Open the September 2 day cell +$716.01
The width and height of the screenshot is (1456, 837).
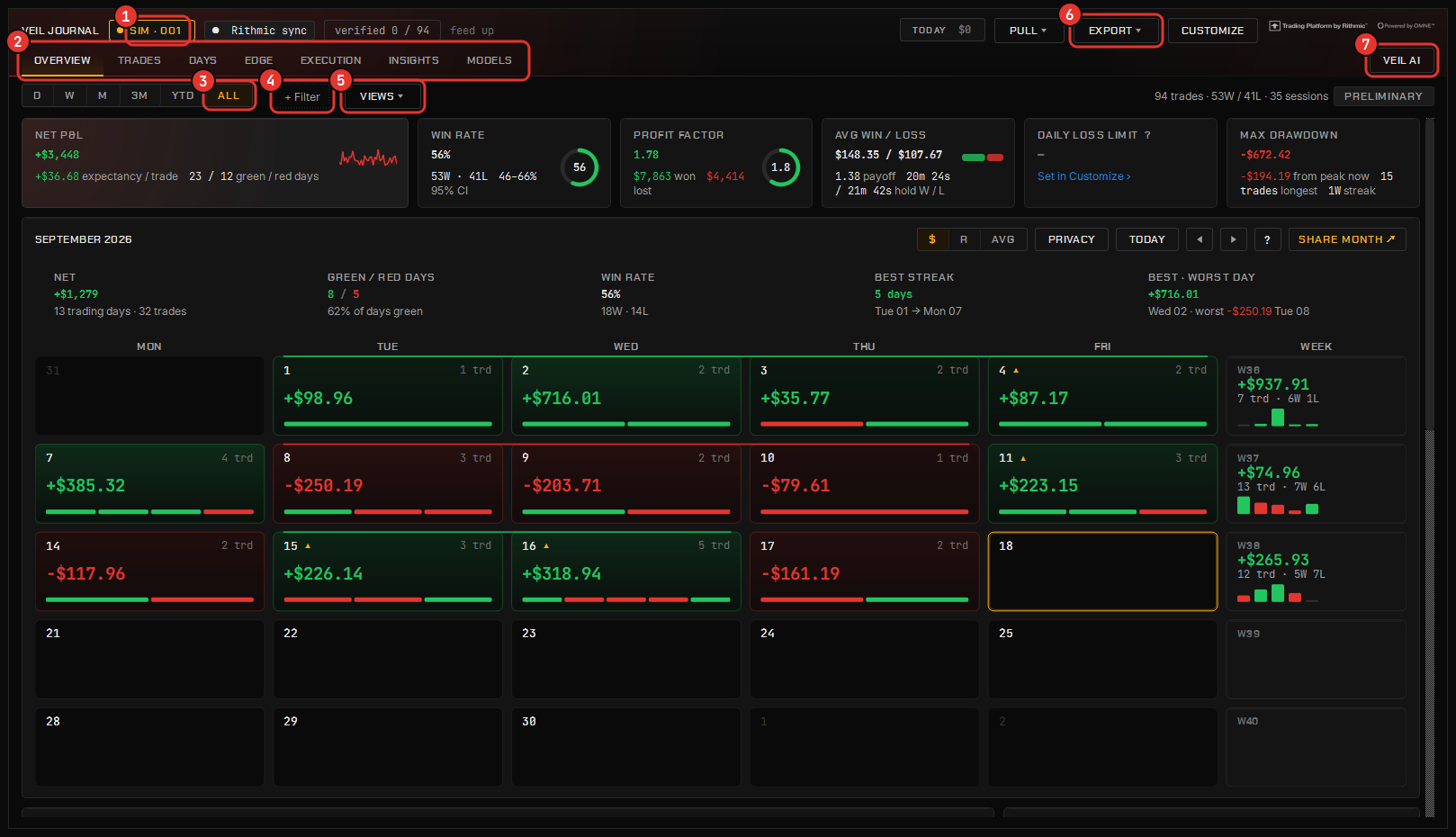pos(625,396)
